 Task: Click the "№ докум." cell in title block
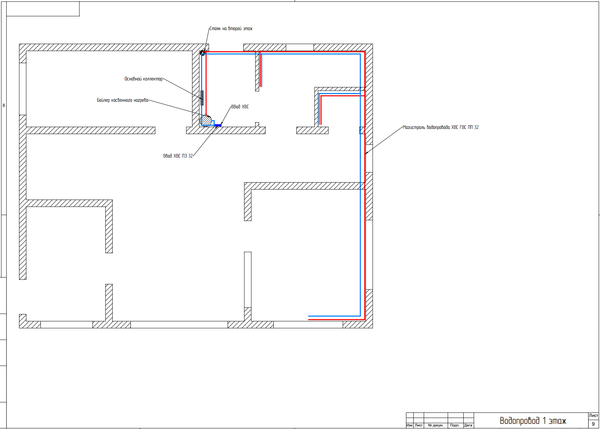[x=436, y=425]
